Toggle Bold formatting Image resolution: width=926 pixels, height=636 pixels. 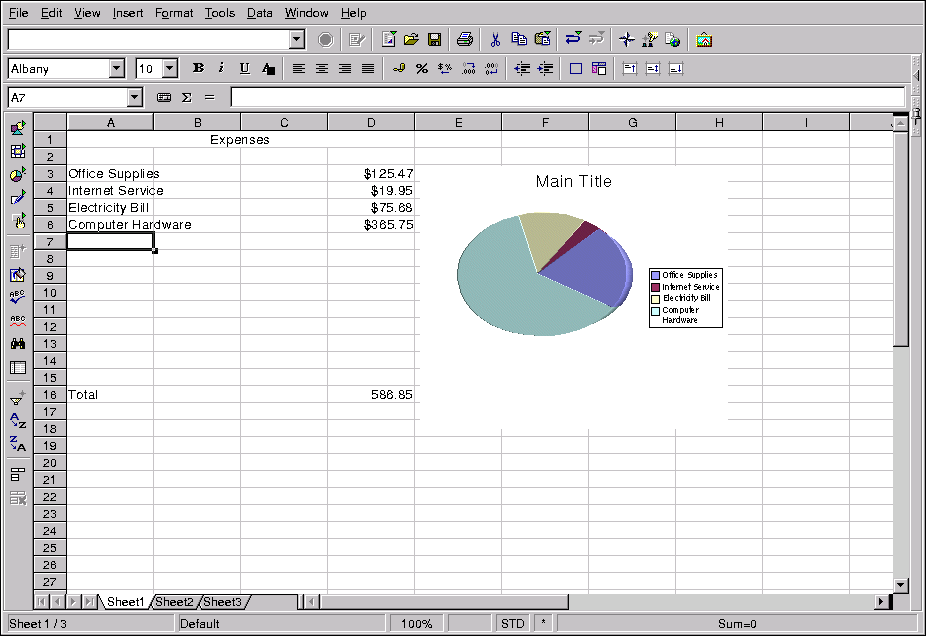[x=198, y=69]
